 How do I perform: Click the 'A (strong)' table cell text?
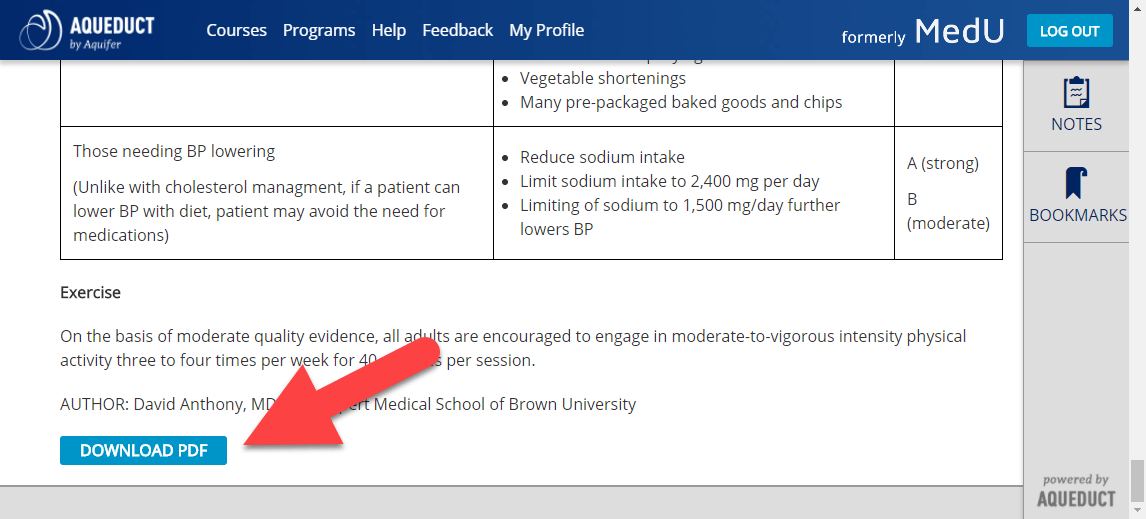tap(943, 164)
